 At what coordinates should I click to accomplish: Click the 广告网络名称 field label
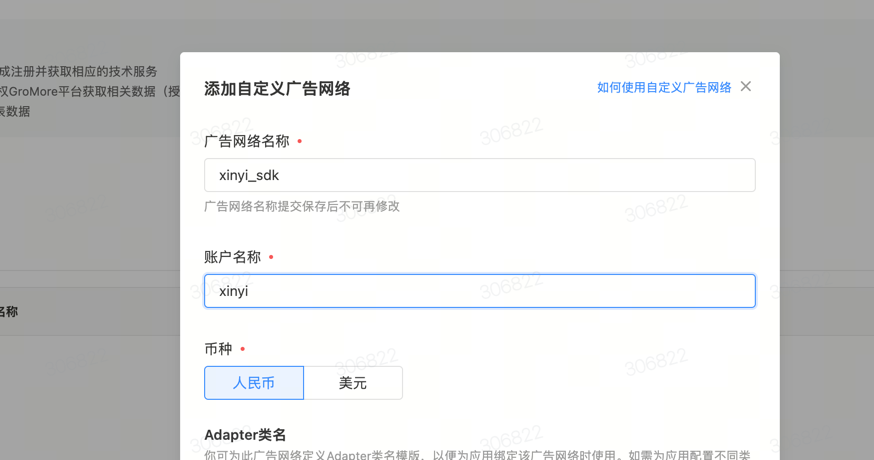coord(247,142)
